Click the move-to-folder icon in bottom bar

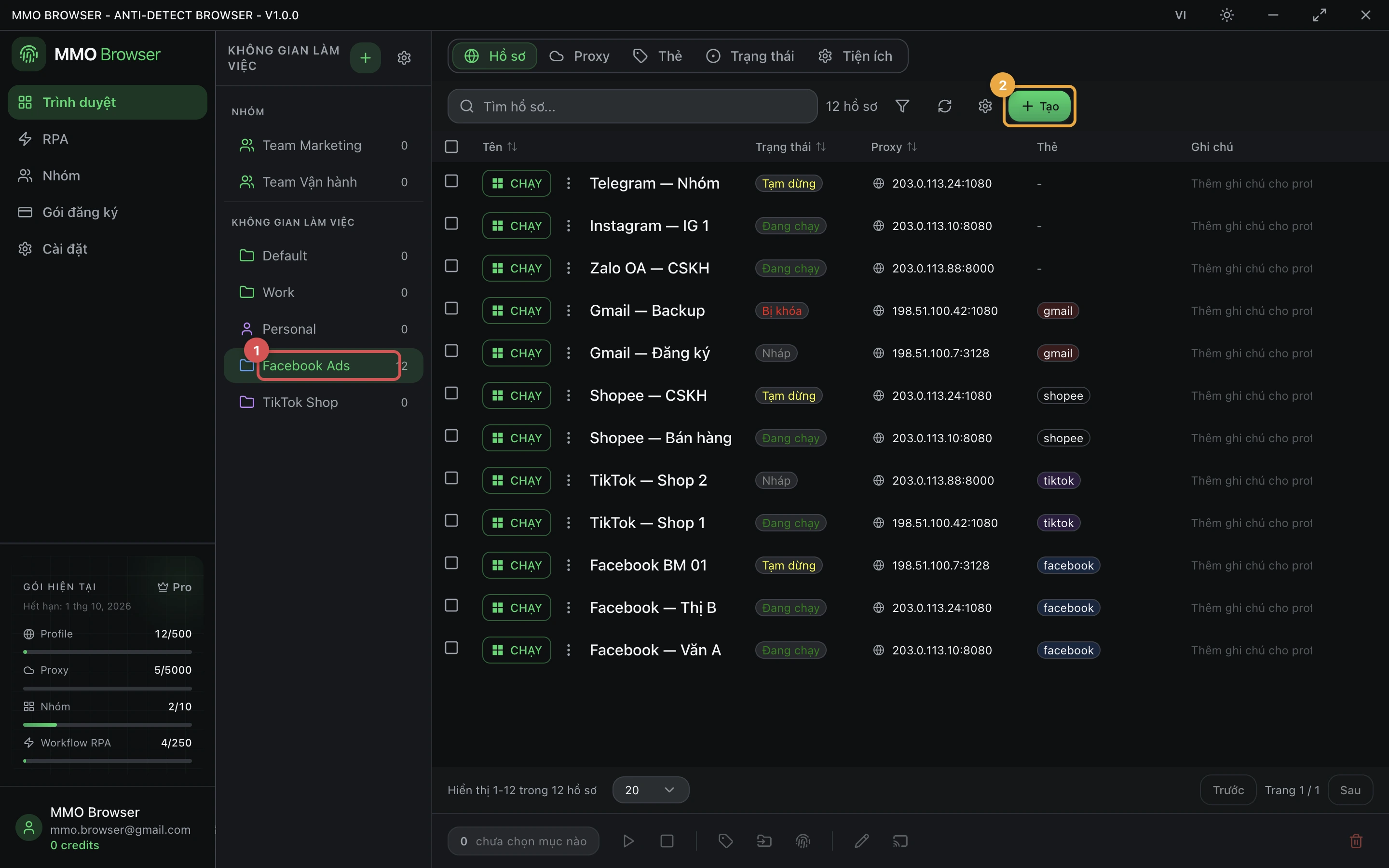764,841
